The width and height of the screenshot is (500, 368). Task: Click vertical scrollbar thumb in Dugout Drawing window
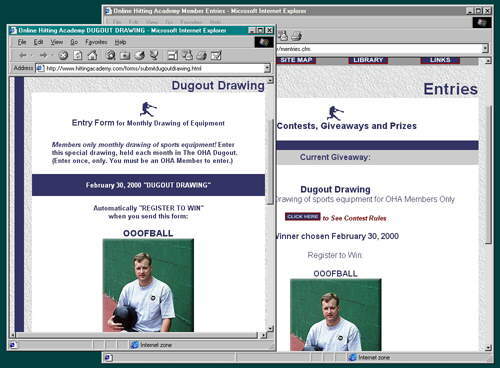pos(270,162)
